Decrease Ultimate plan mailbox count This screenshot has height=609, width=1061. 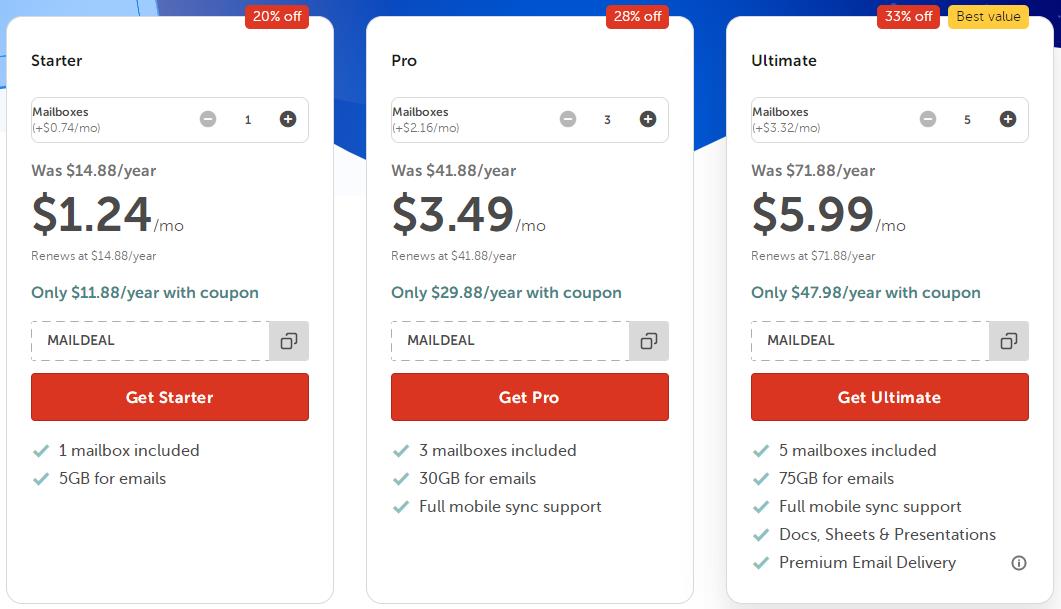[x=928, y=119]
